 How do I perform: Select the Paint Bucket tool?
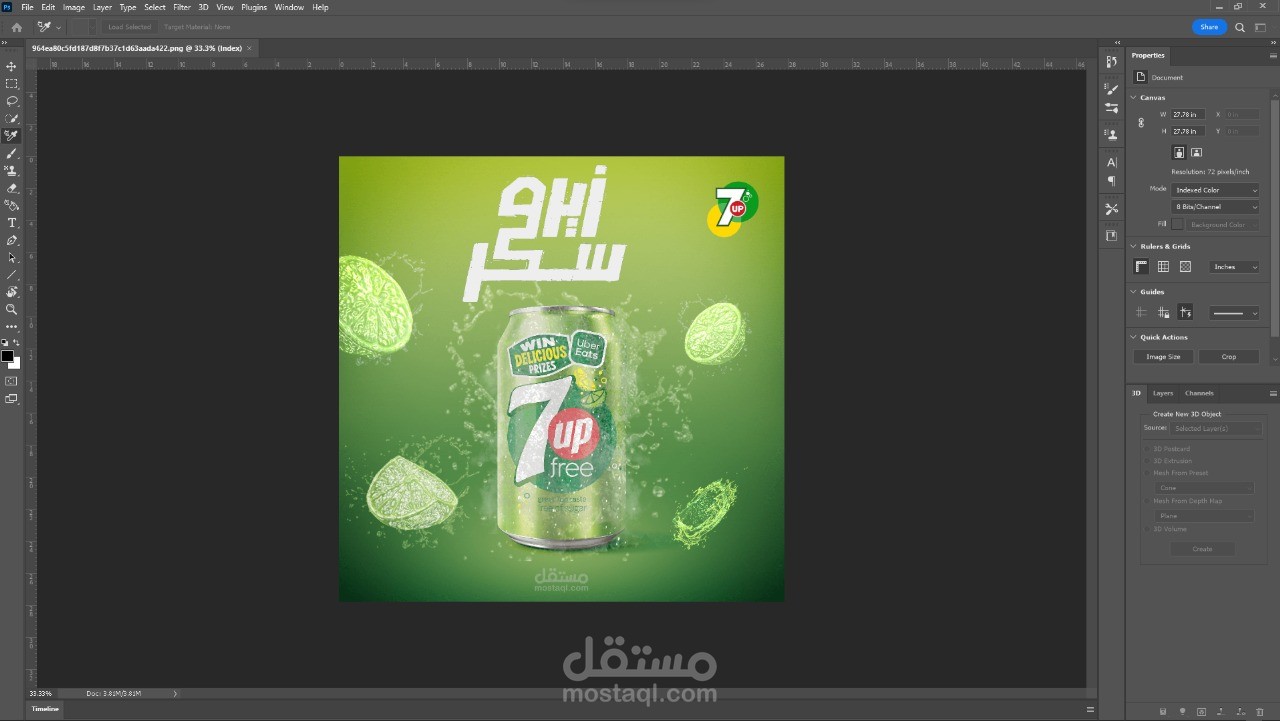tap(12, 205)
